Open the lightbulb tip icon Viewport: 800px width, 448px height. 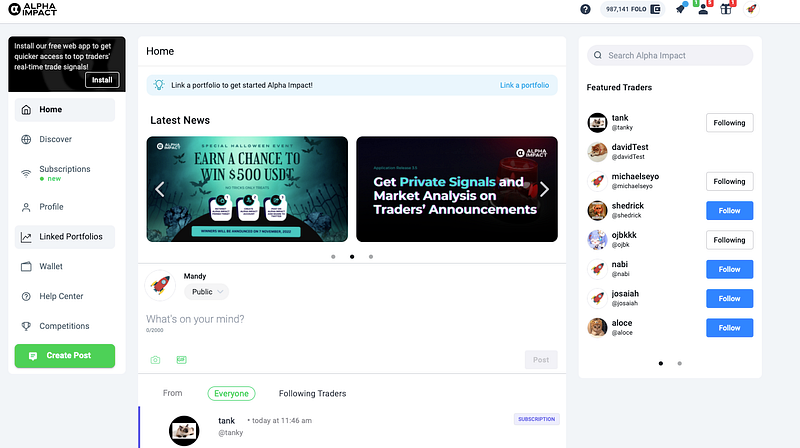pyautogui.click(x=159, y=85)
